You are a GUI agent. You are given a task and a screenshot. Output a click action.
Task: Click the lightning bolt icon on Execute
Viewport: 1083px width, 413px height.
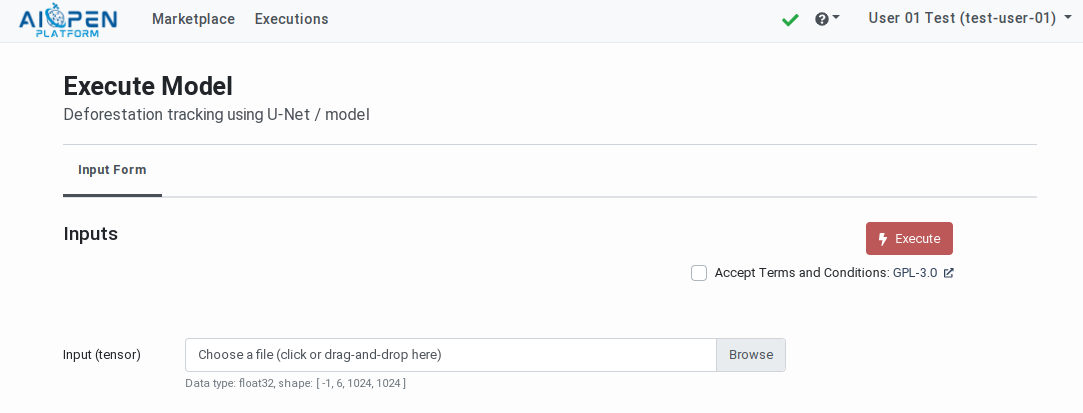tap(883, 239)
